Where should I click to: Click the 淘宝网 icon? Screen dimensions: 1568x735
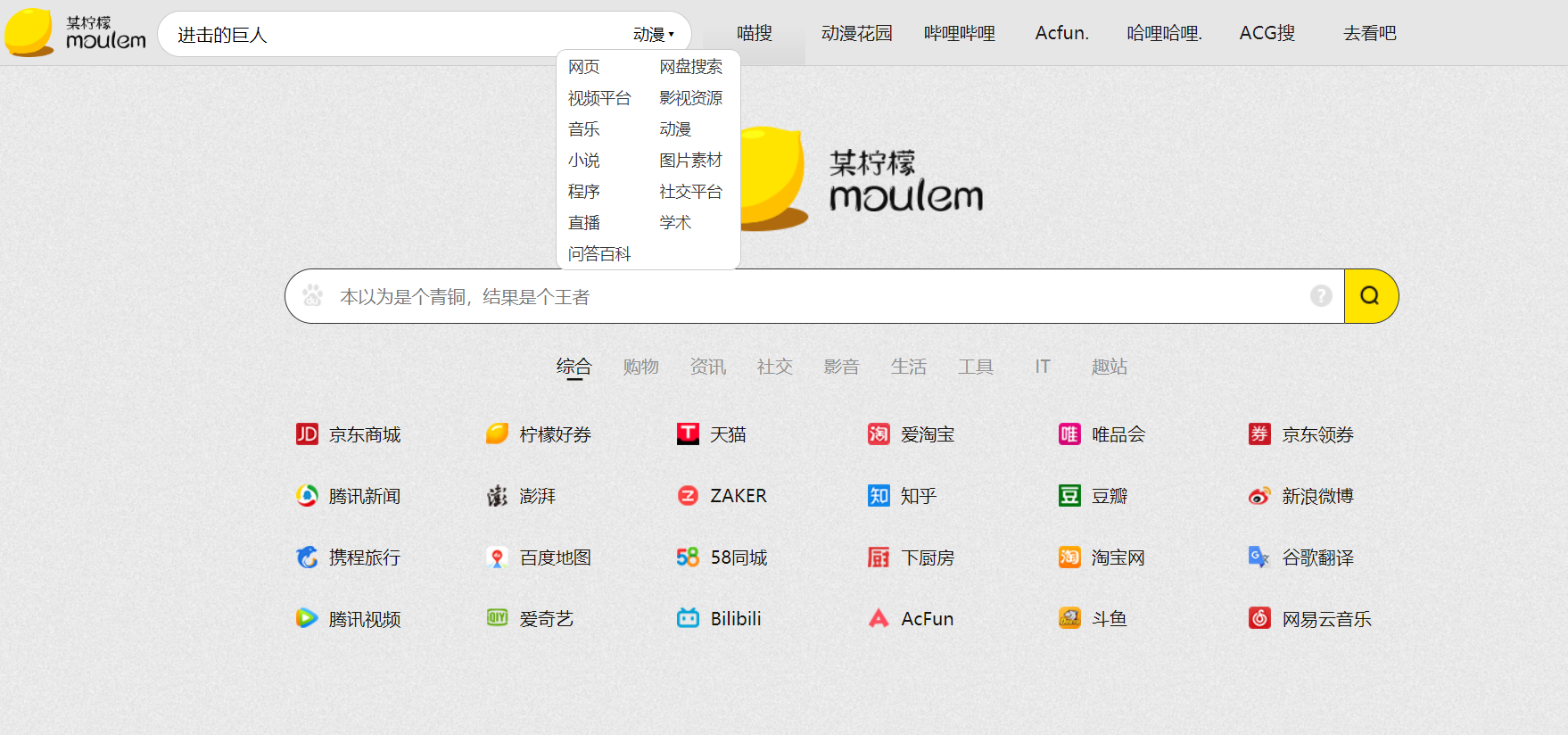(x=1069, y=557)
